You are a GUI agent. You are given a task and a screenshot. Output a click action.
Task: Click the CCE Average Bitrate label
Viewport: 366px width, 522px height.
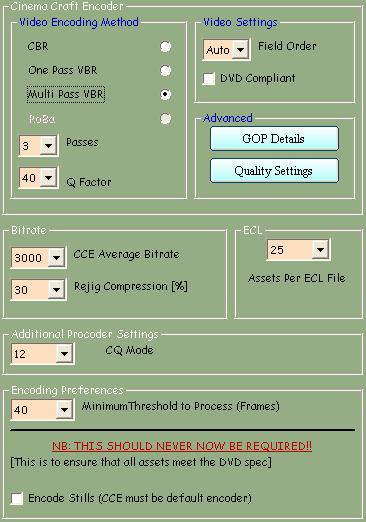click(x=126, y=254)
